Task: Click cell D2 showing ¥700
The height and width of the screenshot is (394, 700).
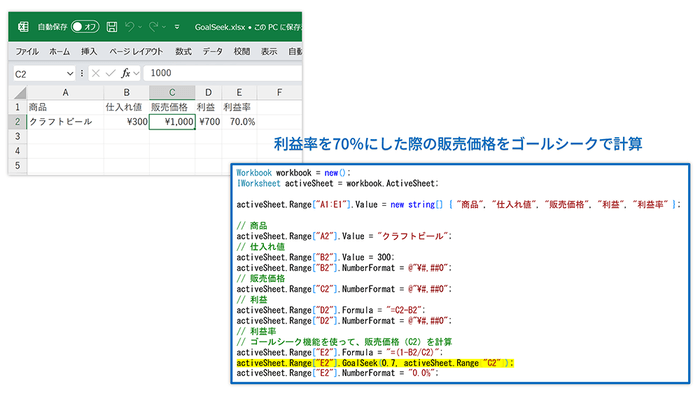Action: [208, 122]
